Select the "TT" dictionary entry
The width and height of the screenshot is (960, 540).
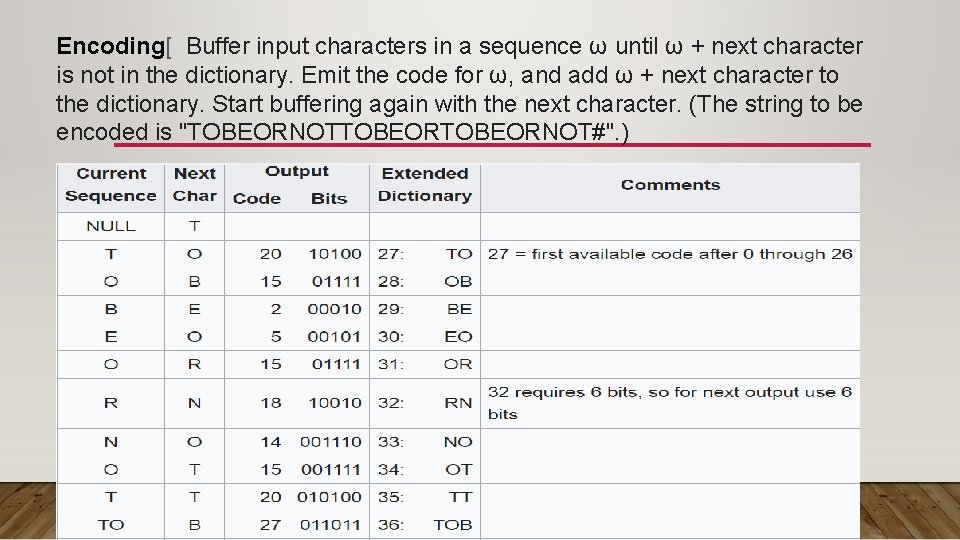pos(460,496)
